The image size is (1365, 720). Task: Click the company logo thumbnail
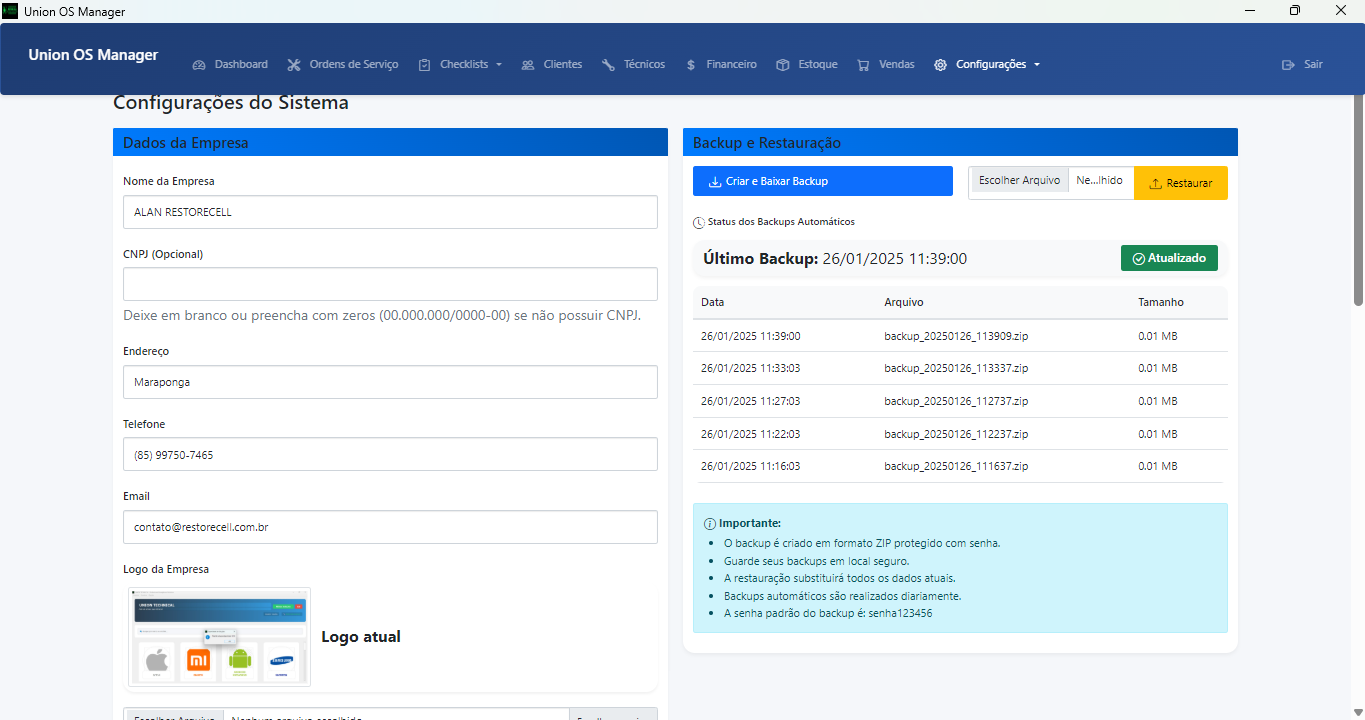coord(220,637)
